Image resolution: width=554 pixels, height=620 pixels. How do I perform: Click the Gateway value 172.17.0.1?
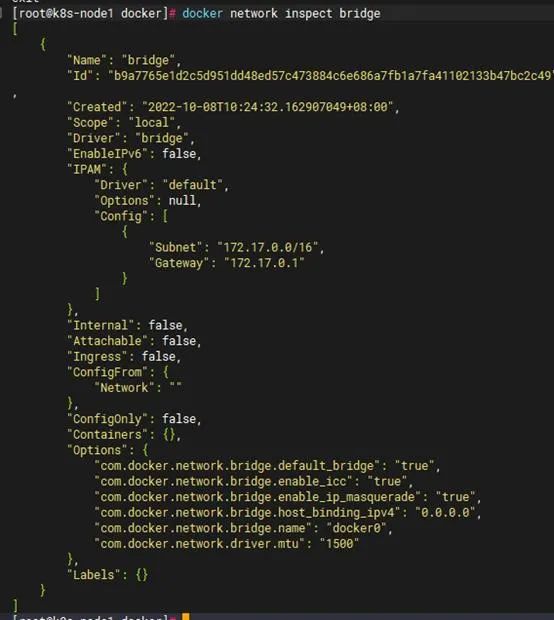click(x=264, y=263)
